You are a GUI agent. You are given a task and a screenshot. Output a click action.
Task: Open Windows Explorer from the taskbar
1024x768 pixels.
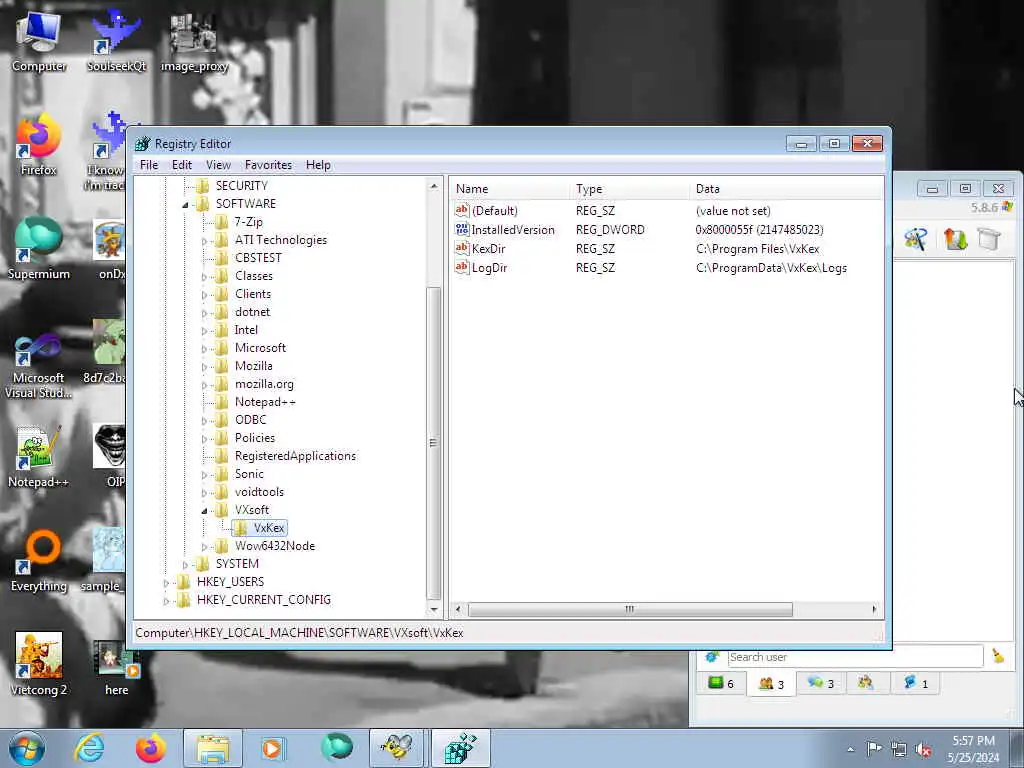pos(212,748)
